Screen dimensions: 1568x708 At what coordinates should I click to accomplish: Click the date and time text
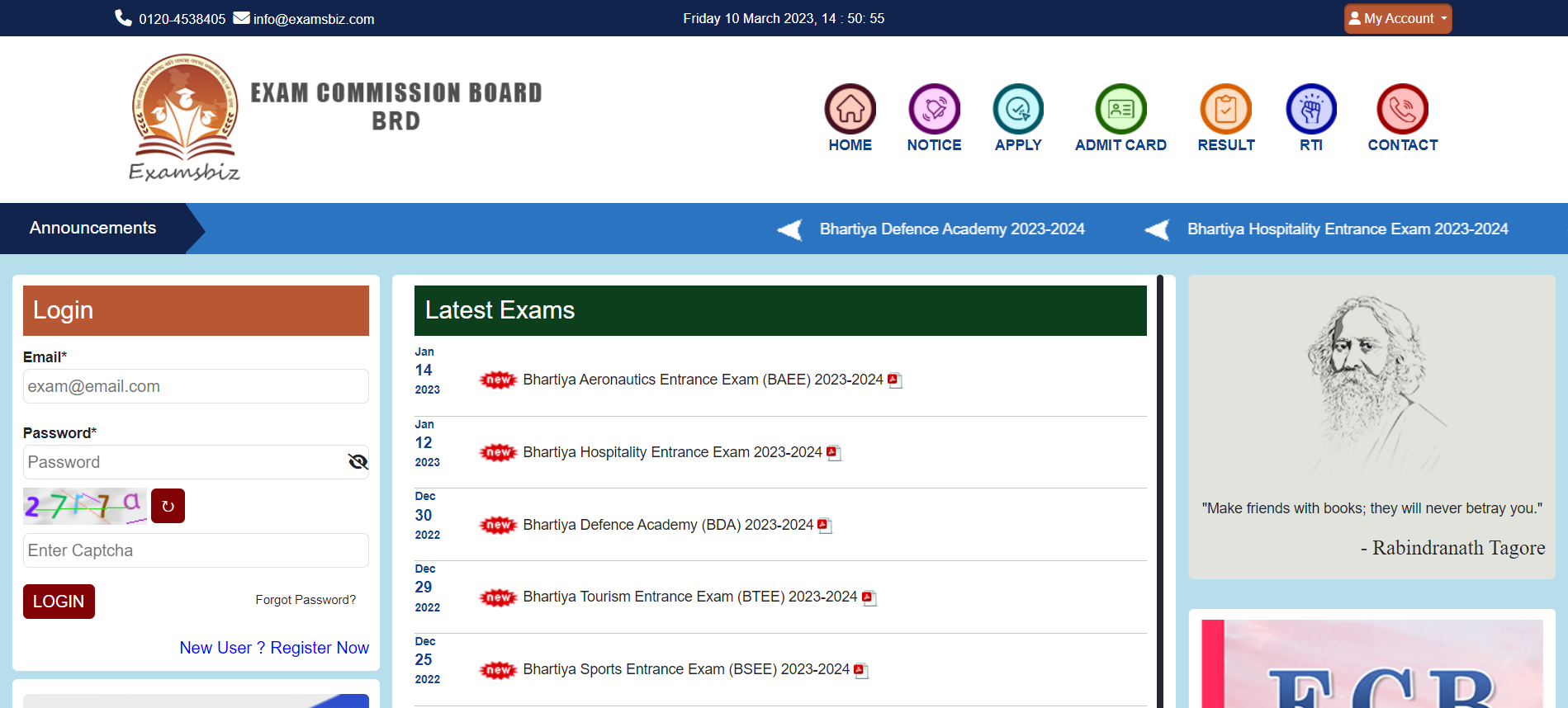click(784, 18)
